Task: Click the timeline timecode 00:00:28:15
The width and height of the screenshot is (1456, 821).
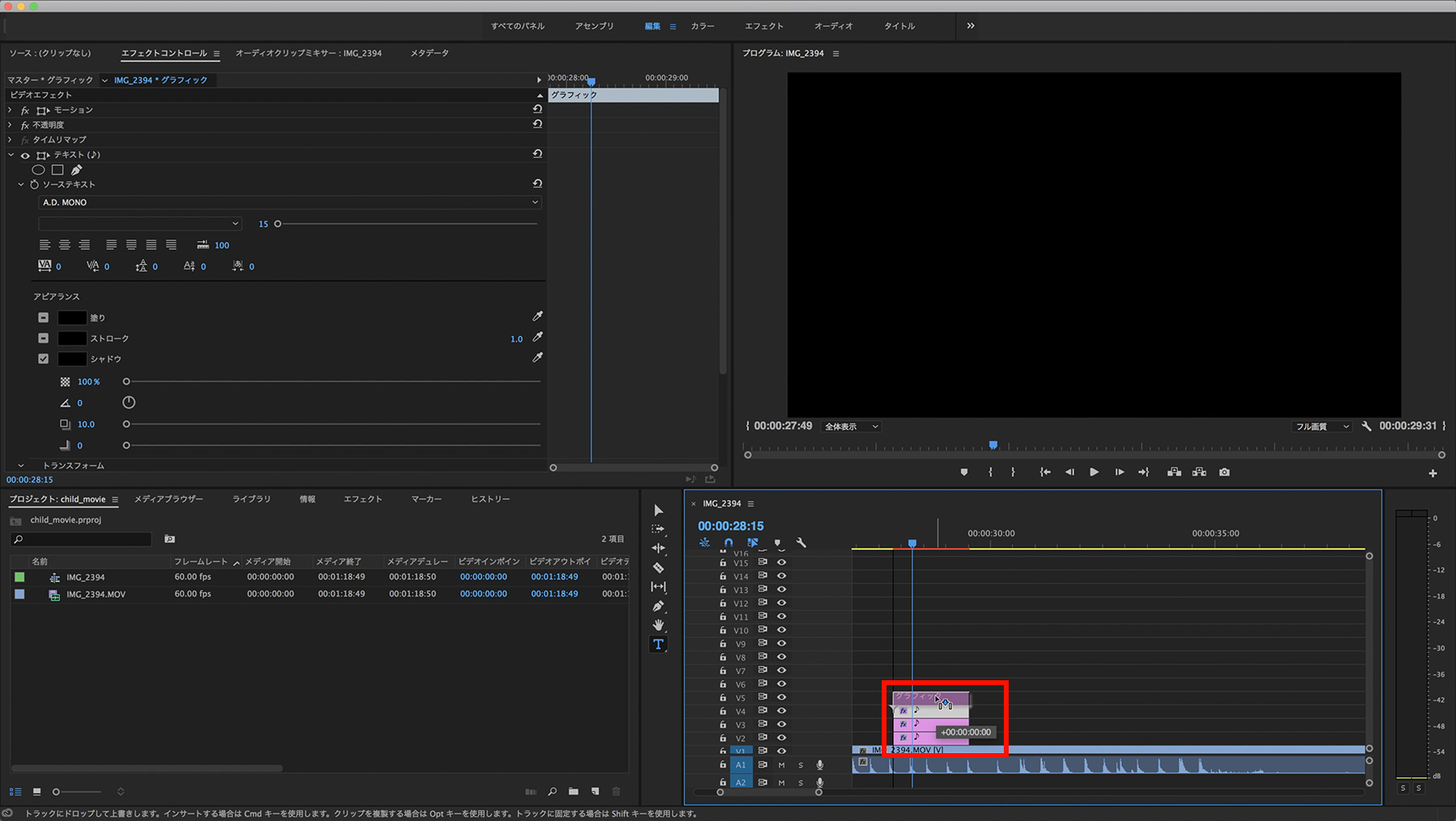Action: [x=730, y=526]
